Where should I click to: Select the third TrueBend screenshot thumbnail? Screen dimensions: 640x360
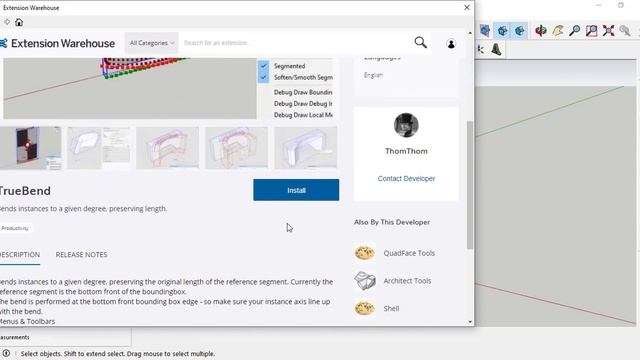click(168, 148)
